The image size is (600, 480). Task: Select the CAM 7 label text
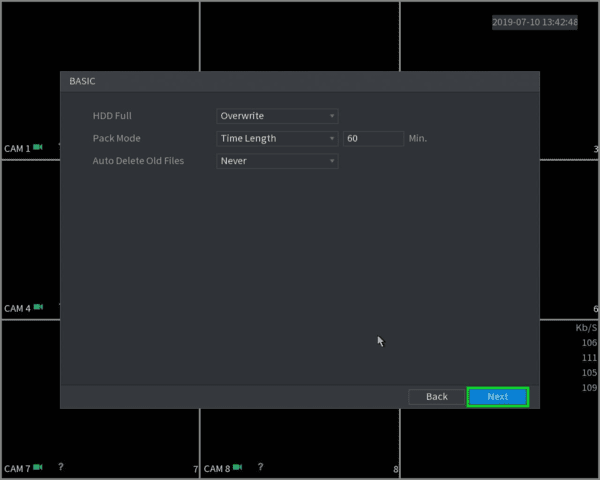(17, 469)
